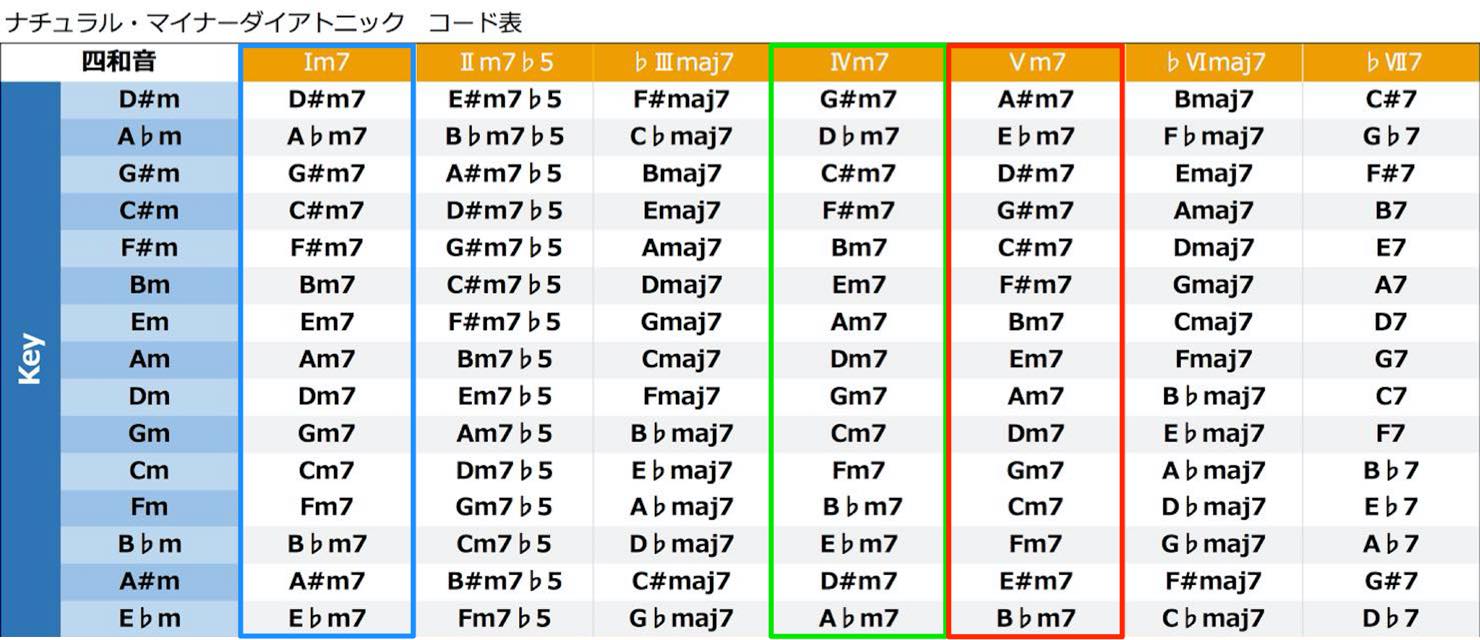
Task: Click the Ⅴm7 column header
Action: (x=1035, y=63)
